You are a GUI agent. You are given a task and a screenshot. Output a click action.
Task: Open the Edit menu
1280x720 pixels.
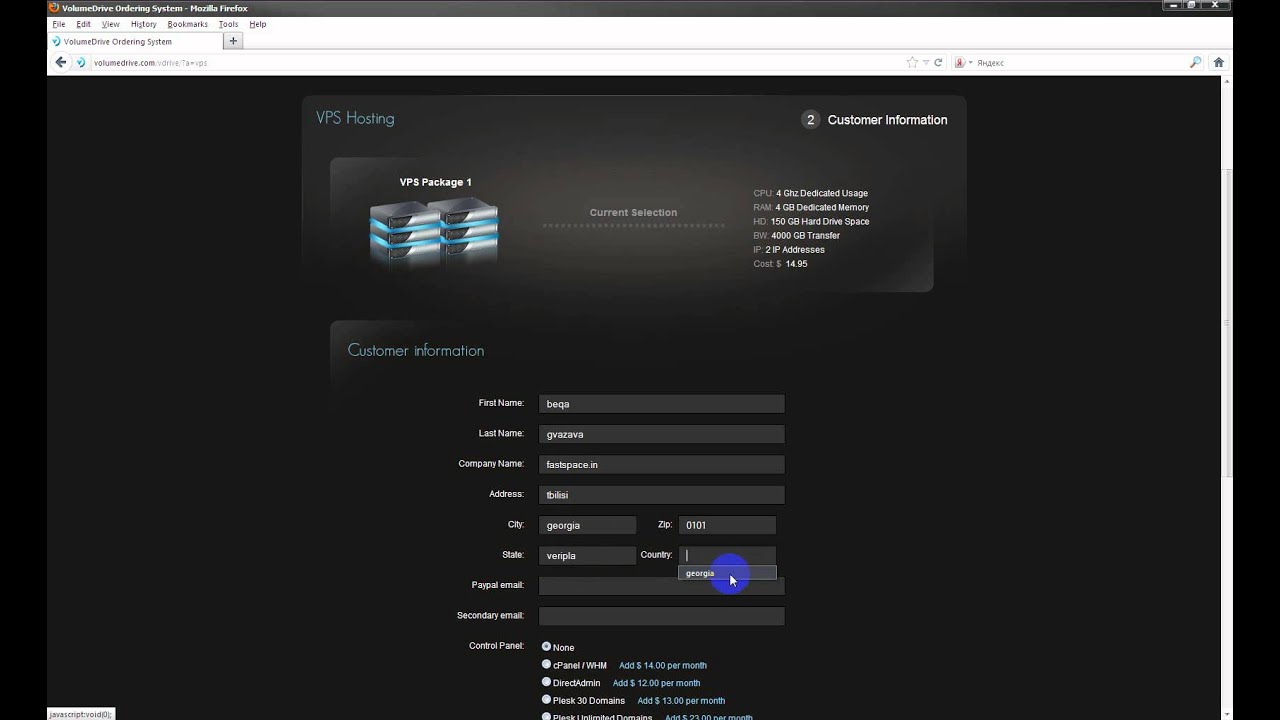[x=84, y=24]
